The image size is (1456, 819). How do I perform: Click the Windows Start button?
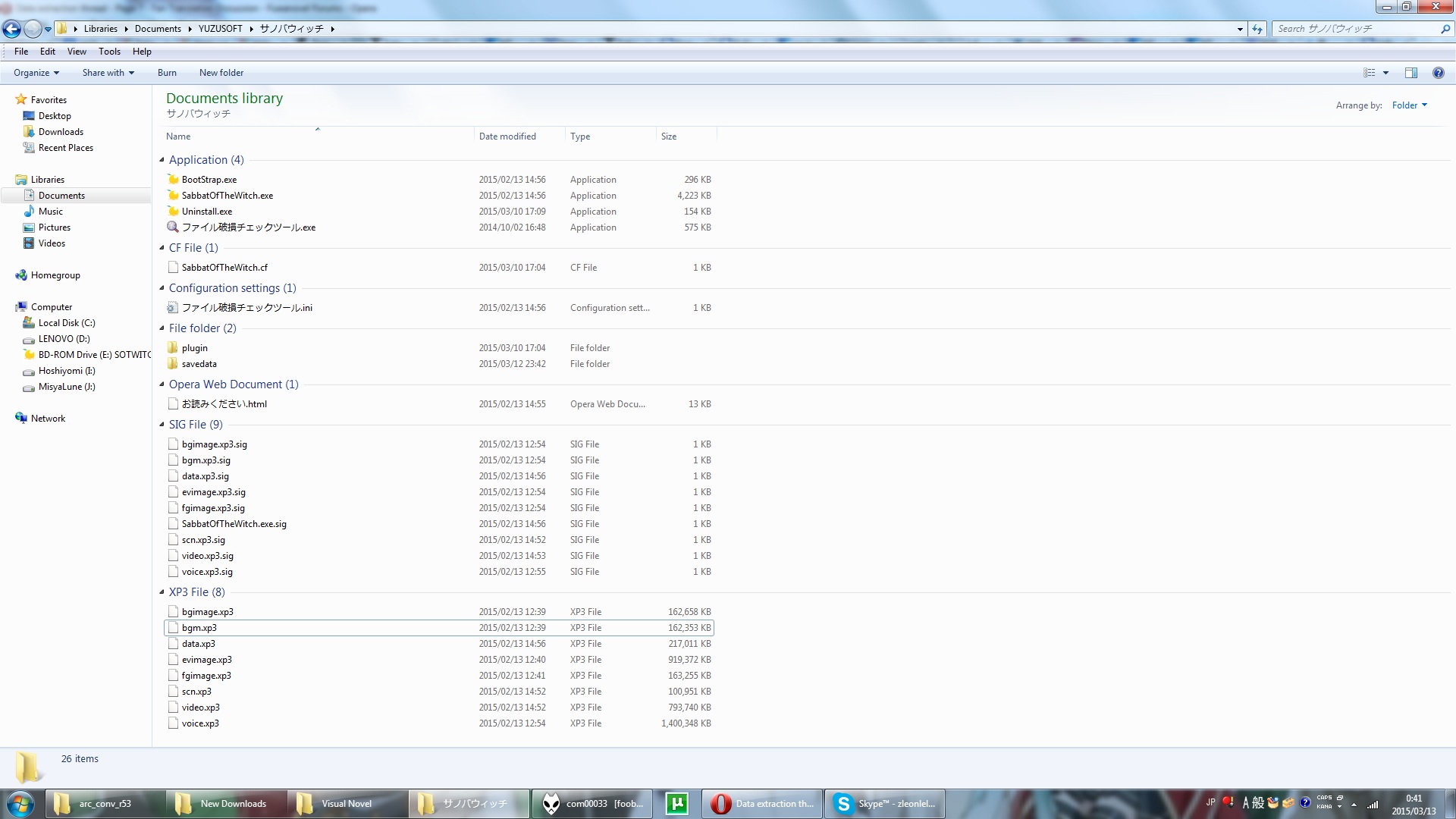20,804
